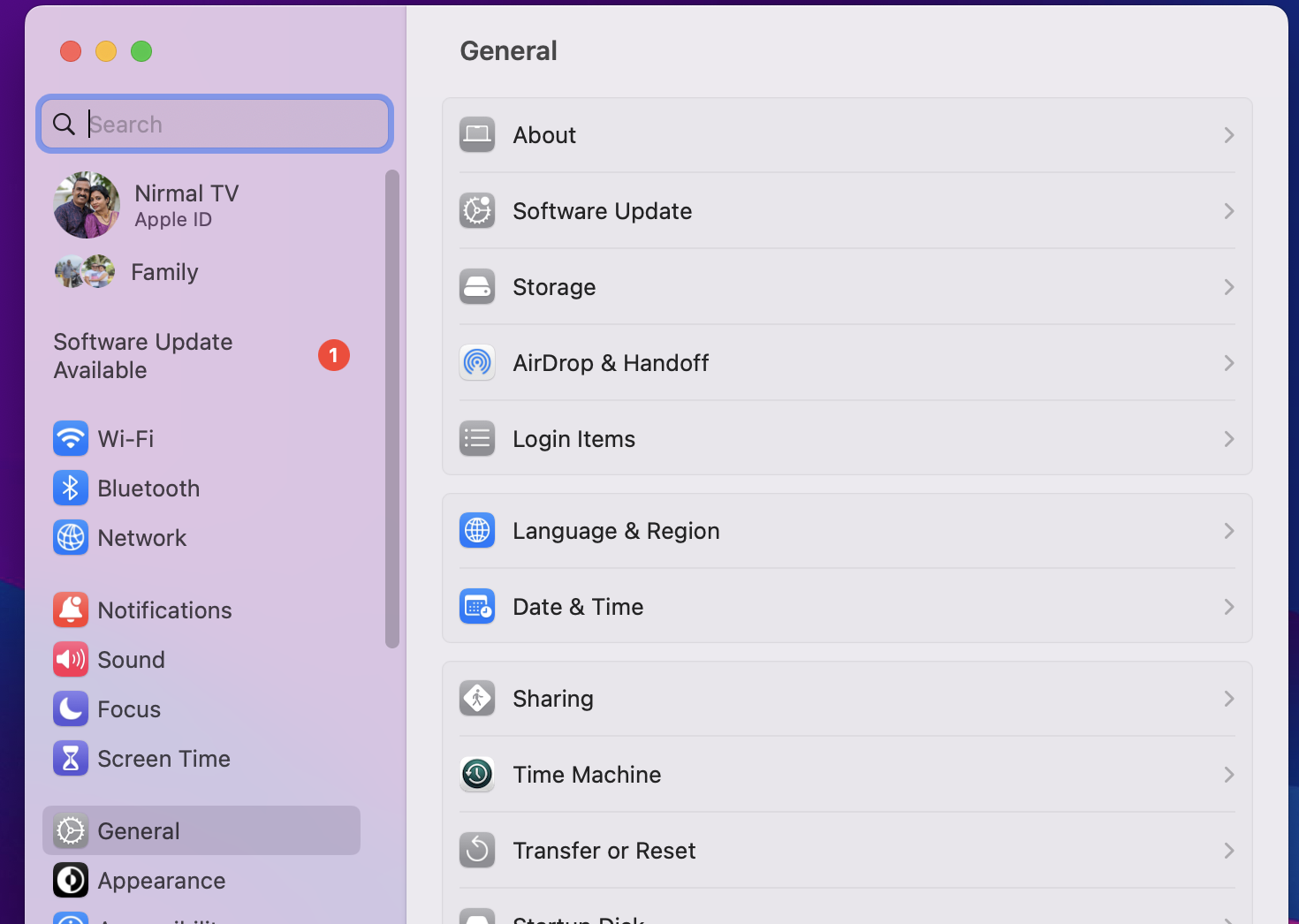Click the Network globe icon in sidebar

click(71, 537)
